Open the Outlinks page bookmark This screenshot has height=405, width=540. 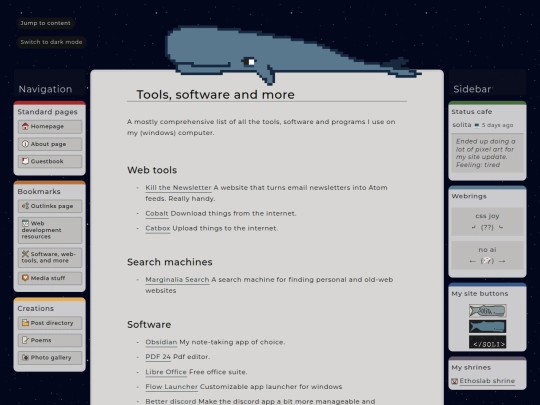50,206
